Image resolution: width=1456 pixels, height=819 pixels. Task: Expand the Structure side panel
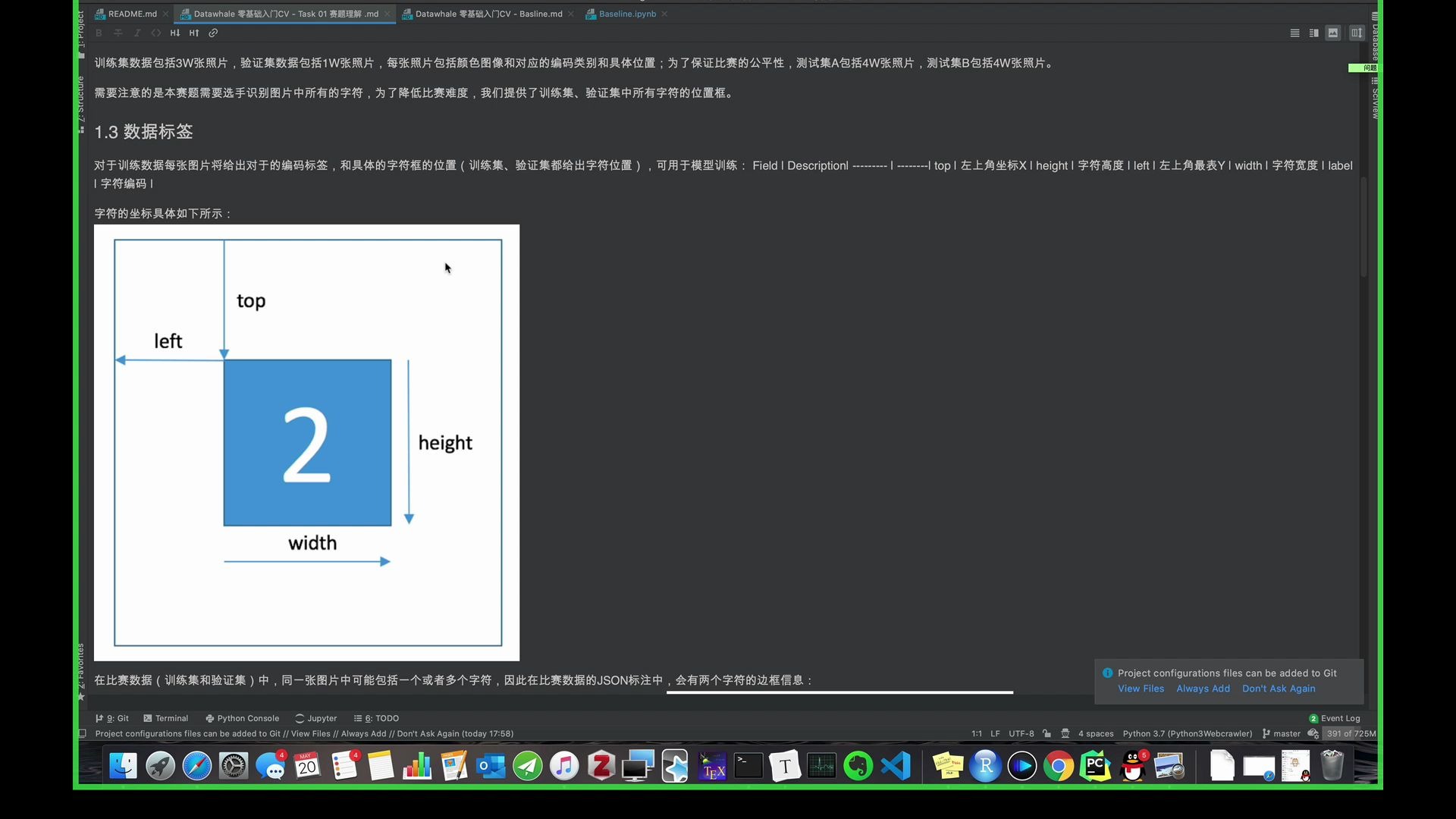(x=80, y=105)
